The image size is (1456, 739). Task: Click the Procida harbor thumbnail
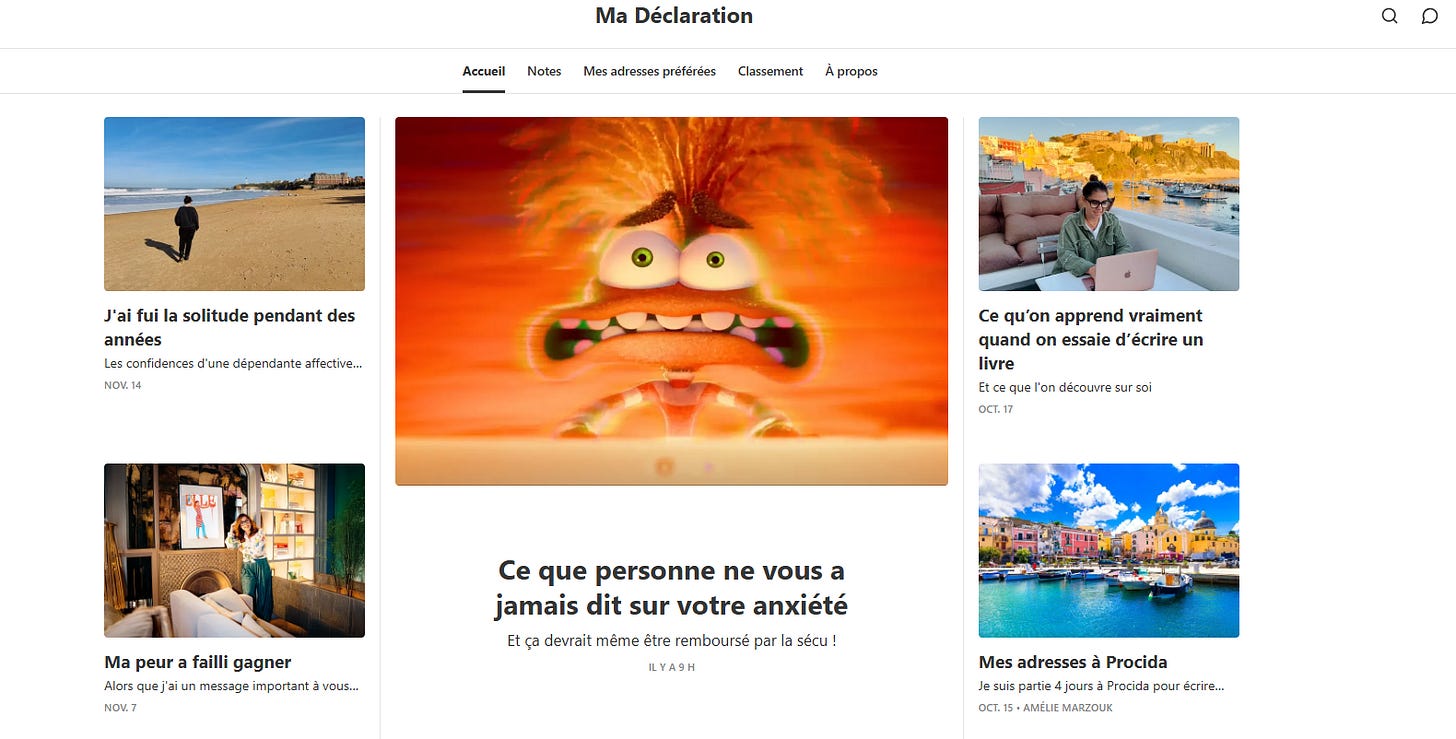click(x=1108, y=550)
